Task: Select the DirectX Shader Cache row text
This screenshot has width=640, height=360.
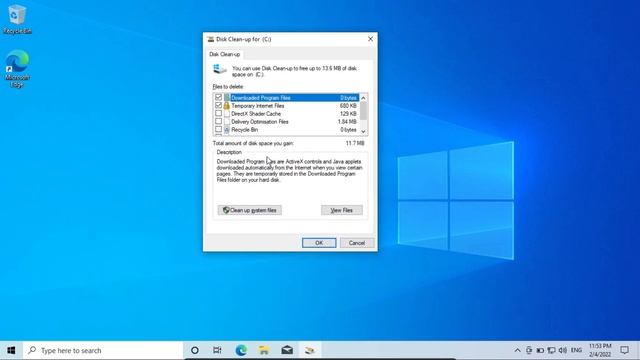Action: click(256, 113)
